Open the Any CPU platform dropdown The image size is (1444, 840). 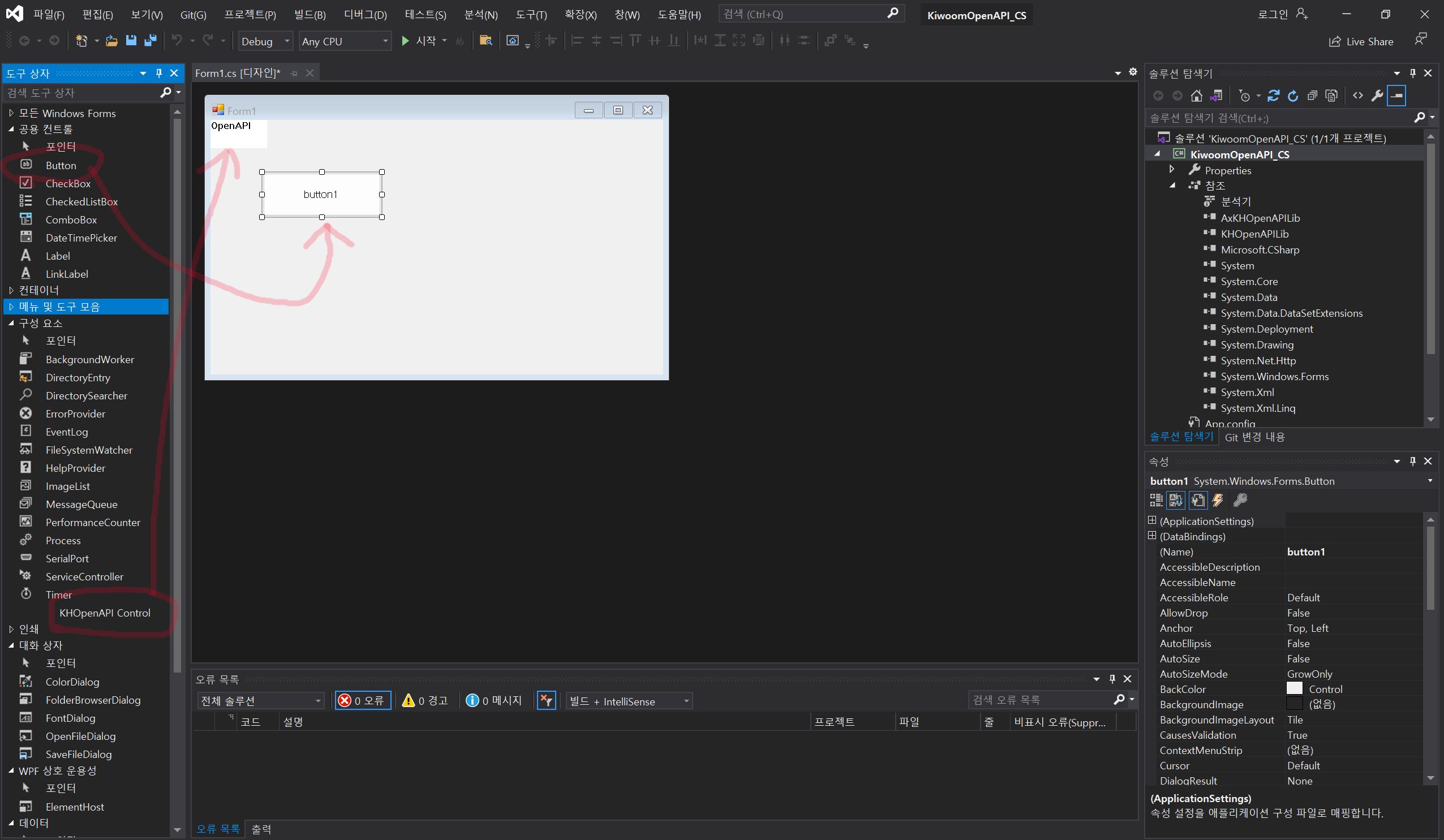pos(385,41)
